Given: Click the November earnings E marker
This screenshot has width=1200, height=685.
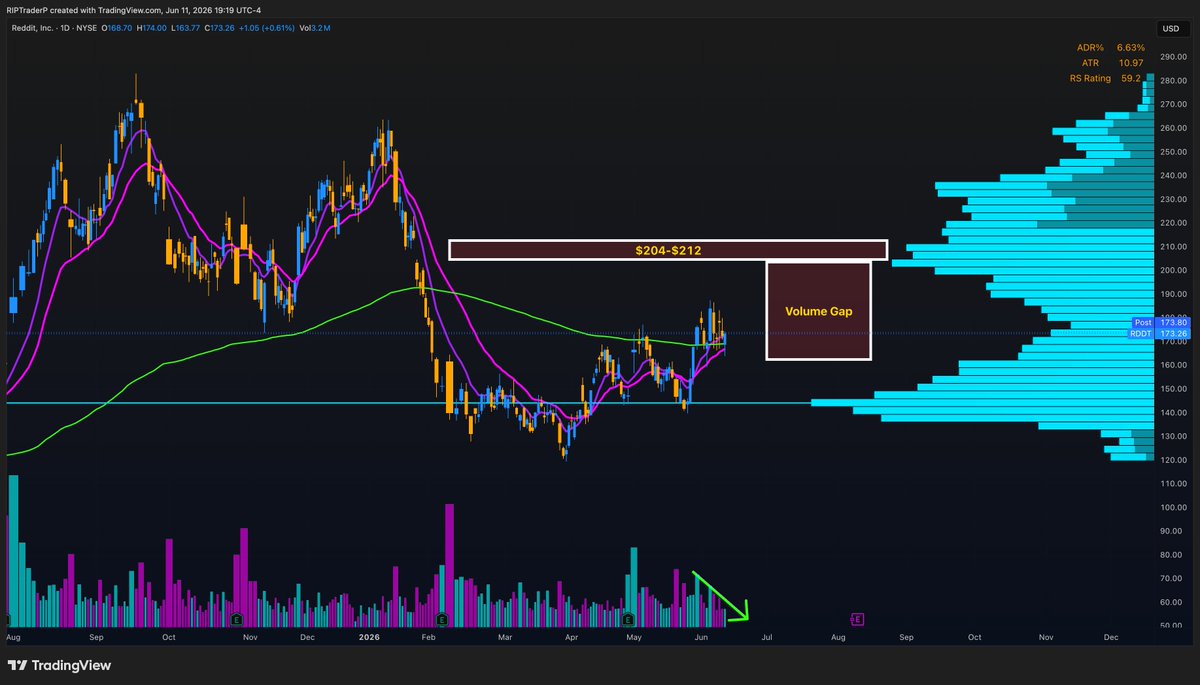Looking at the screenshot, I should click(x=236, y=619).
